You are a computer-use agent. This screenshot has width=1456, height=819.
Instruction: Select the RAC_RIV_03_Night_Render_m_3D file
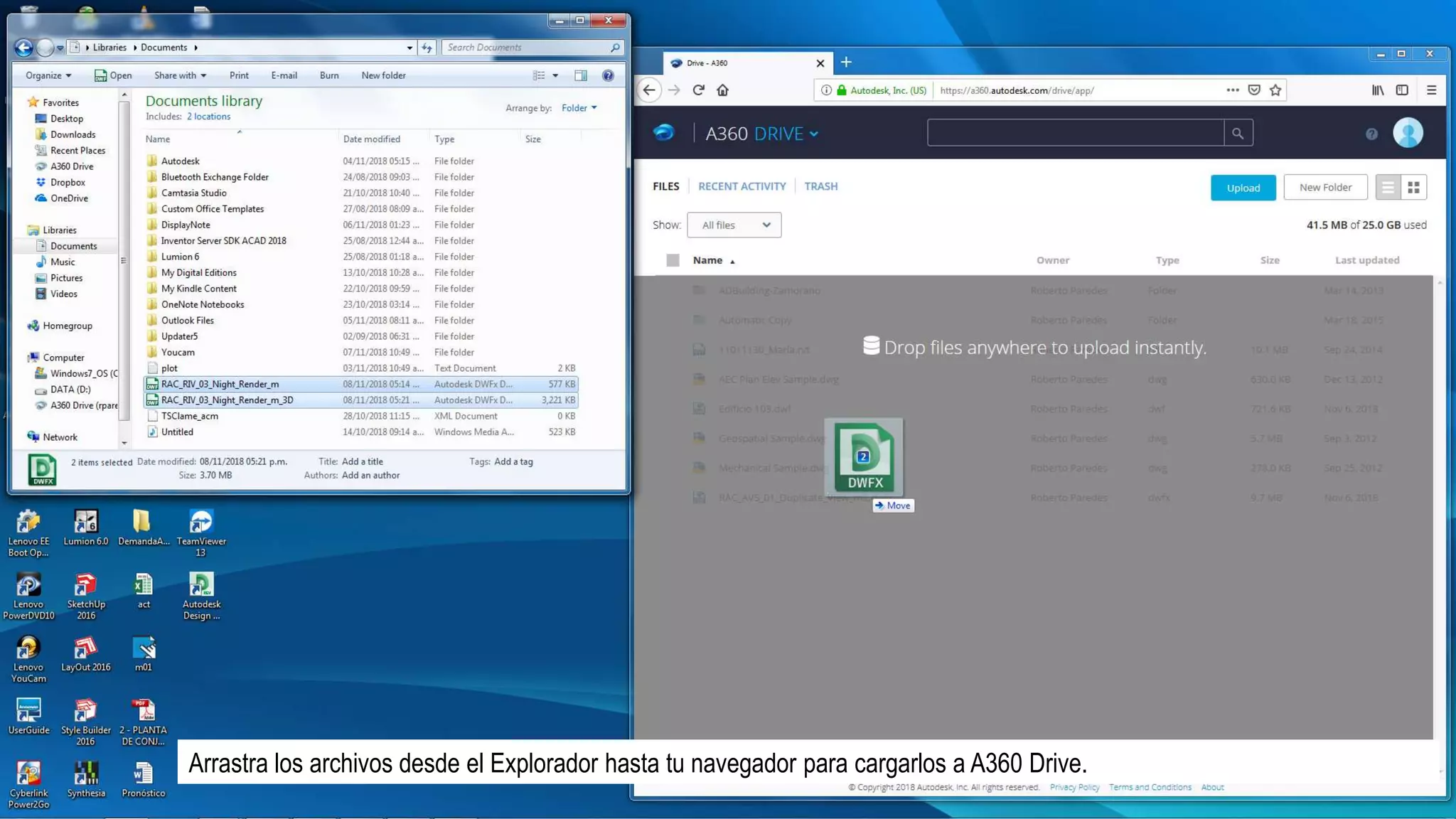point(361,400)
